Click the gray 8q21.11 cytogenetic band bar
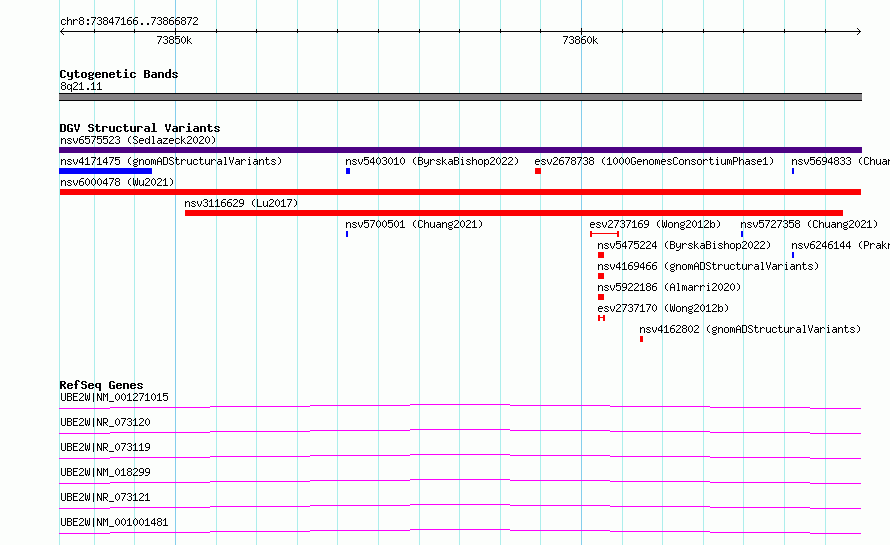890x545 pixels. (x=460, y=97)
